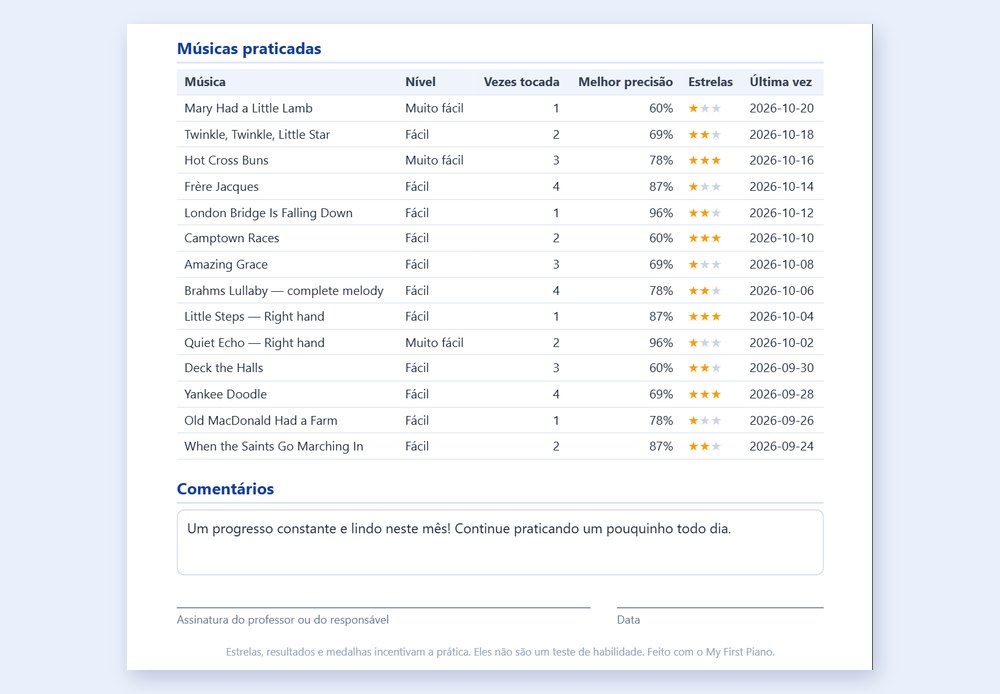Select the Data label under the signature line
Viewport: 1000px width, 694px height.
628,619
